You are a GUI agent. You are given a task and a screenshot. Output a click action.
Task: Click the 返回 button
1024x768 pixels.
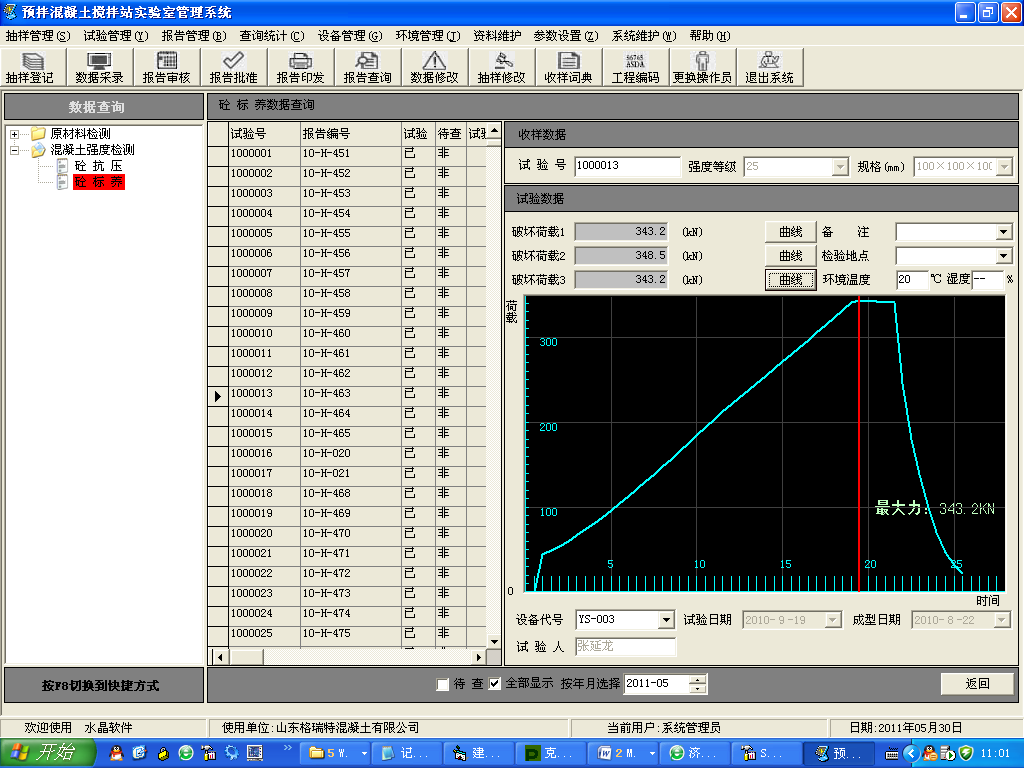click(x=977, y=684)
